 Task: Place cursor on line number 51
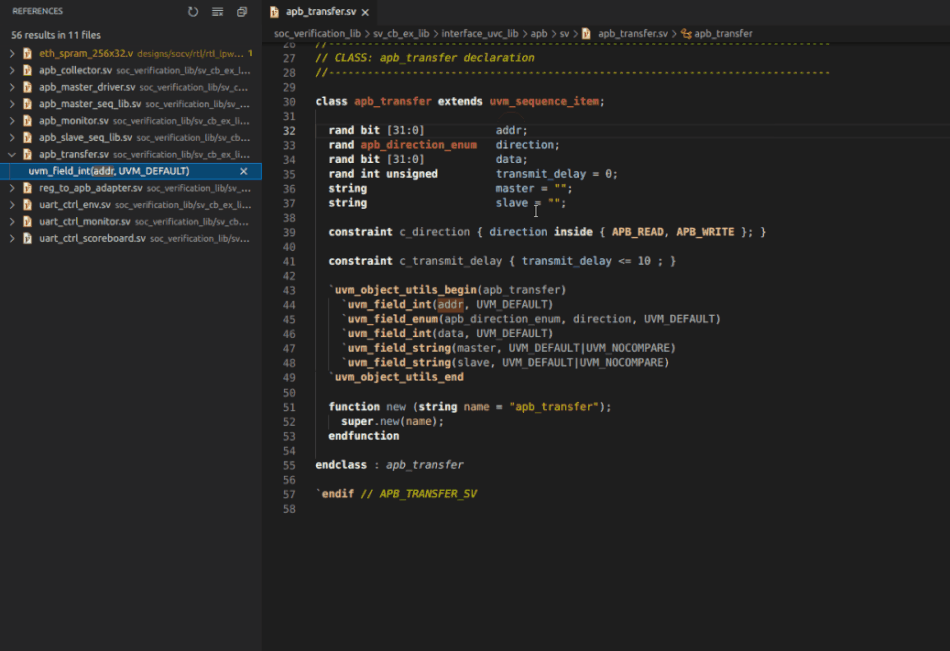(x=289, y=407)
